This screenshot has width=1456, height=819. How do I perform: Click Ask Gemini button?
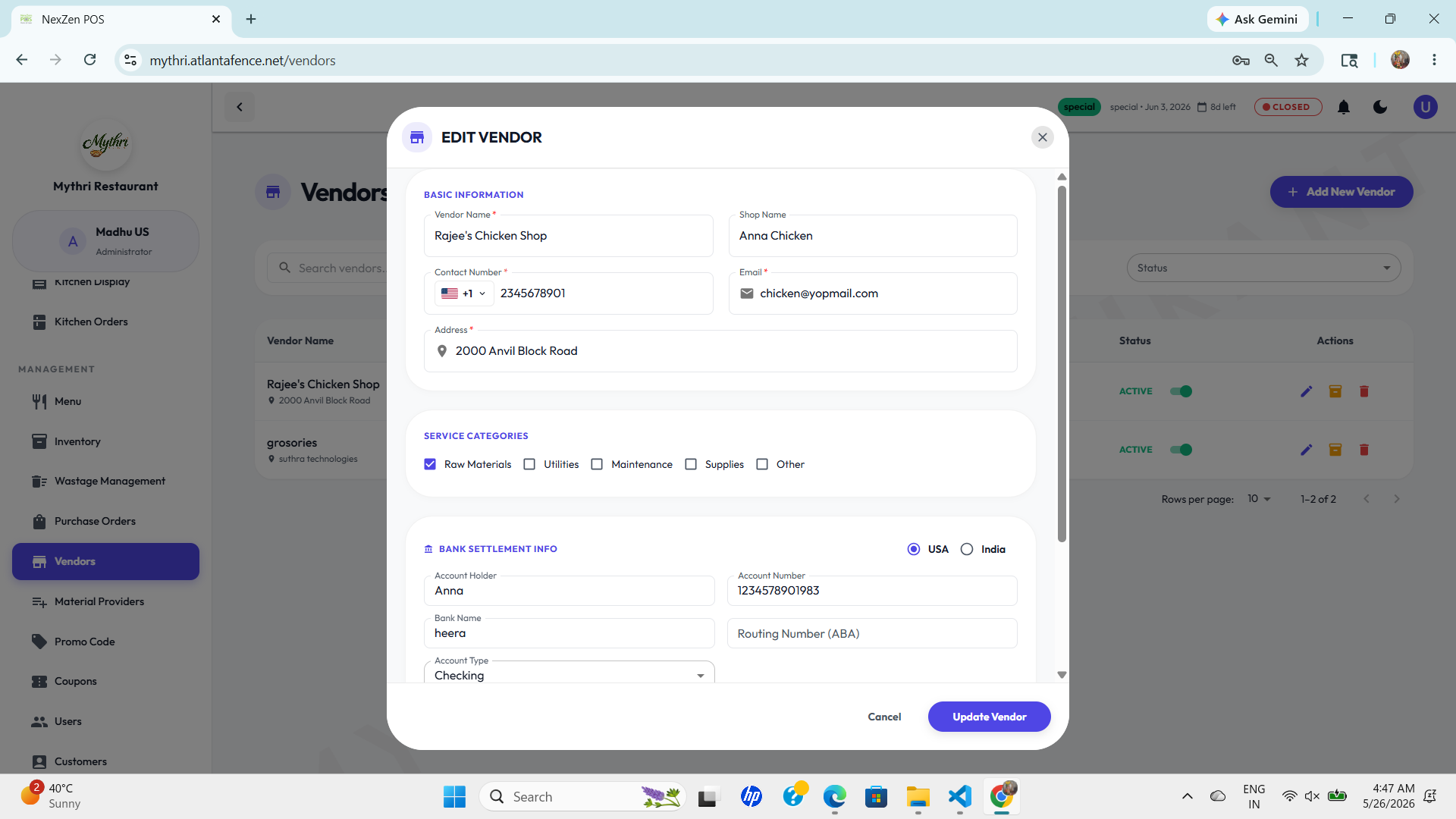pyautogui.click(x=1257, y=19)
